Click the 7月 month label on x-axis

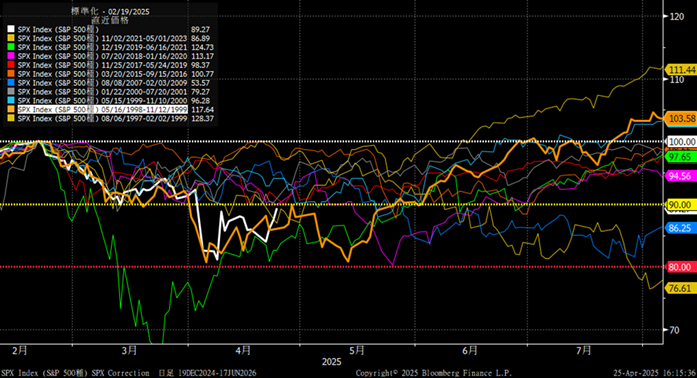coord(583,351)
